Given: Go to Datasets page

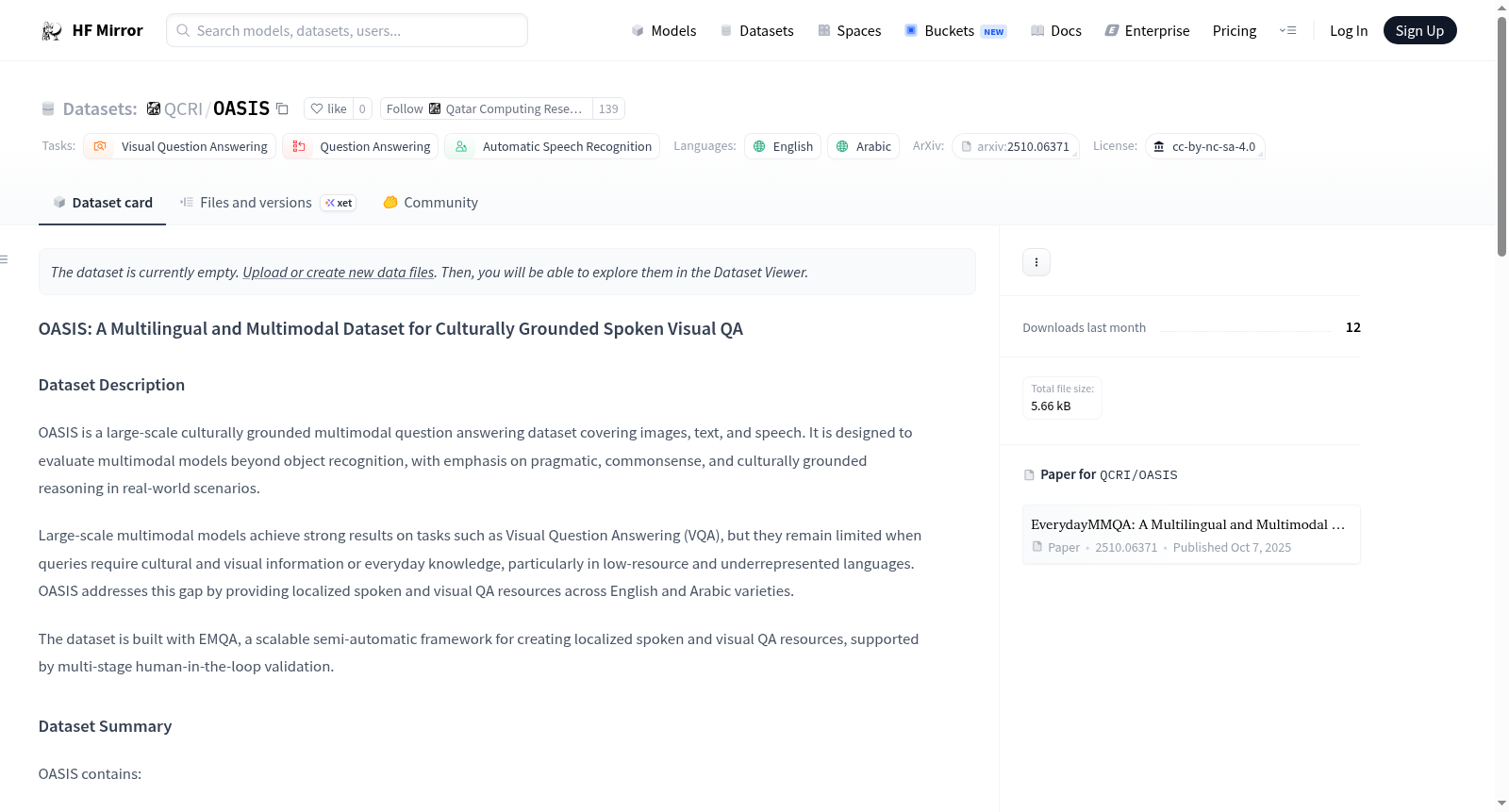Looking at the screenshot, I should (756, 31).
